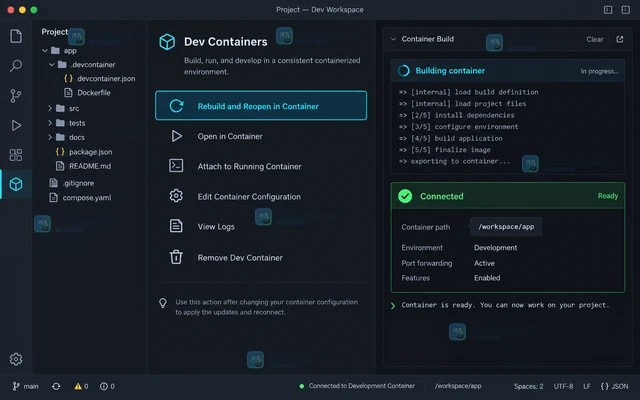The image size is (640, 400).
Task: Click the 'Ready' status label
Action: click(x=608, y=196)
